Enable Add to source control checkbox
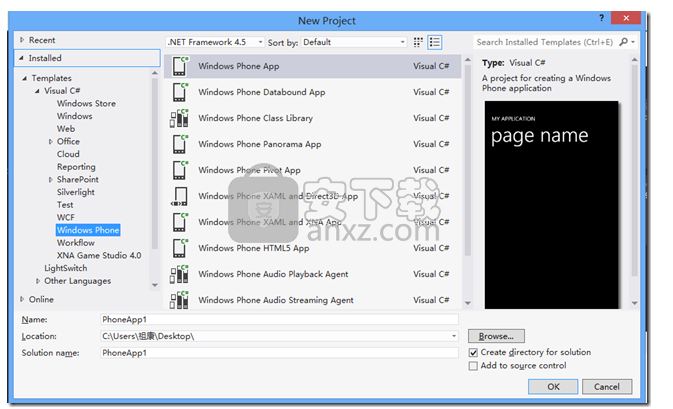Image resolution: width=673 pixels, height=409 pixels. click(473, 366)
